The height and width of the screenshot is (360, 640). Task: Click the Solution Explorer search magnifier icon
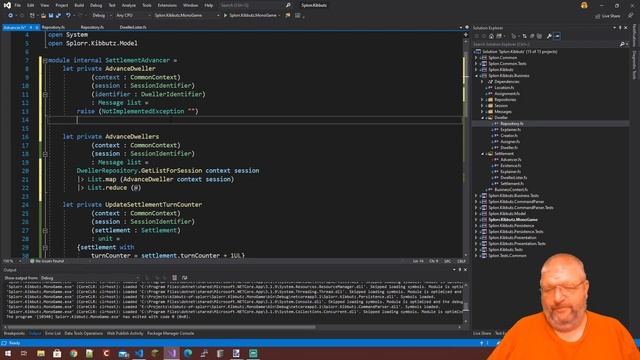point(622,44)
